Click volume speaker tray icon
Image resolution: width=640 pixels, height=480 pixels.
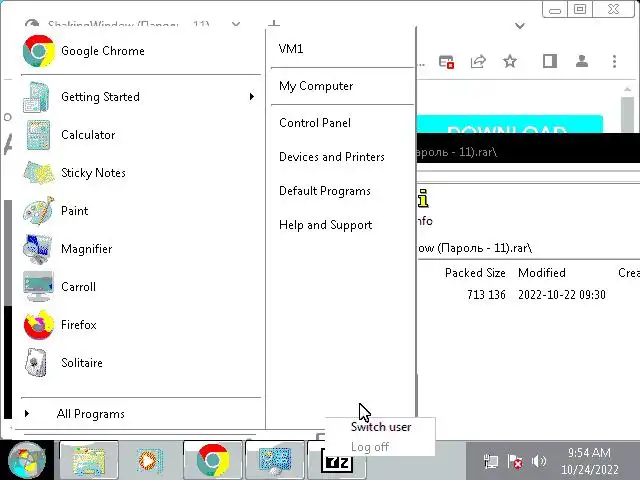539,461
